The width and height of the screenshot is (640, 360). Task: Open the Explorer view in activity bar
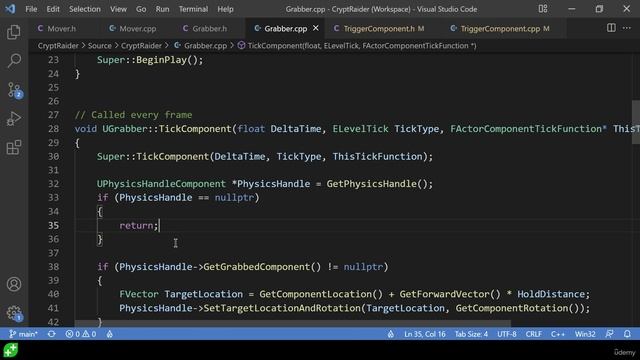click(x=14, y=32)
